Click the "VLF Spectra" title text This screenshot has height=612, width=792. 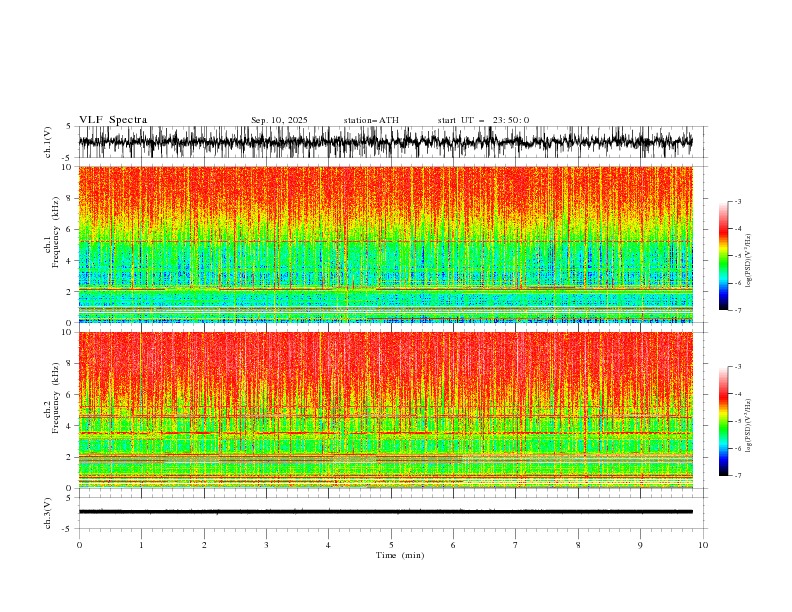point(113,120)
